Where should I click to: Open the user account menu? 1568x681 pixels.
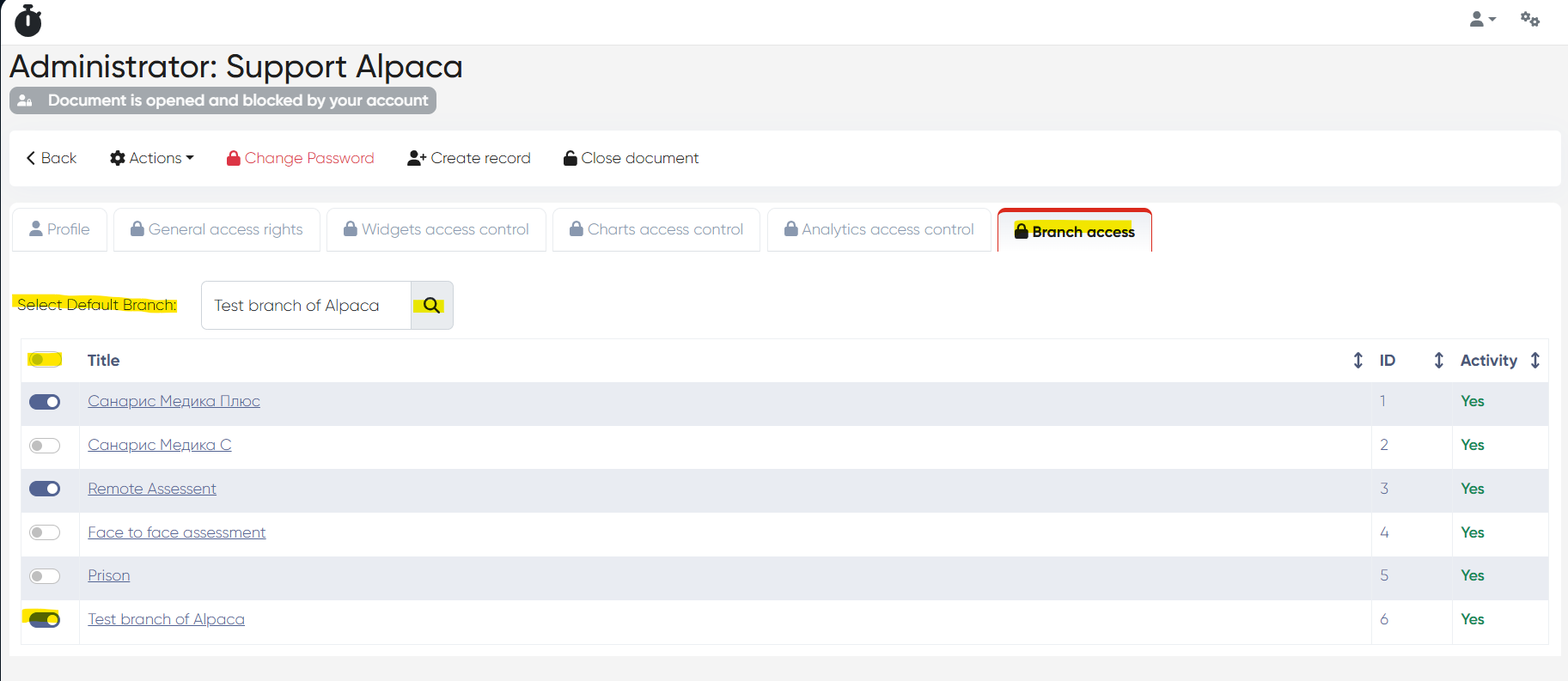pyautogui.click(x=1482, y=19)
